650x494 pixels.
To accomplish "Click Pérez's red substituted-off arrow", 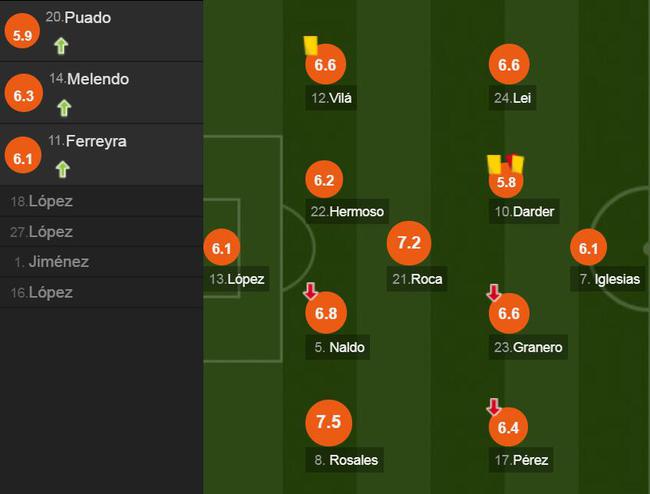I will tap(493, 407).
